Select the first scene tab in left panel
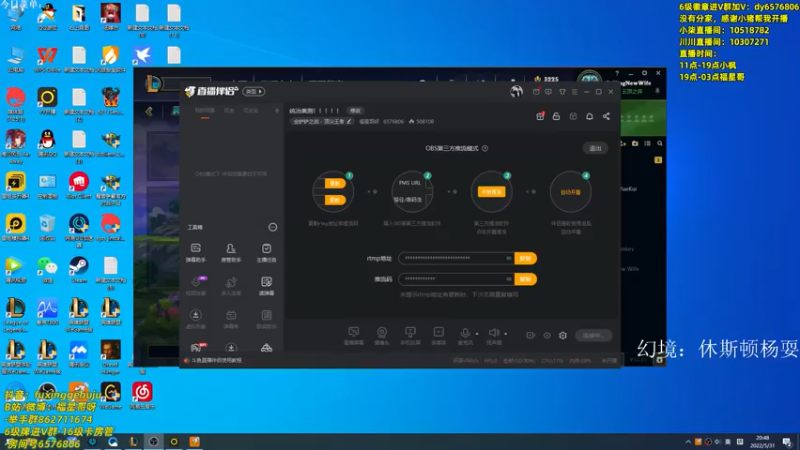 [205, 111]
